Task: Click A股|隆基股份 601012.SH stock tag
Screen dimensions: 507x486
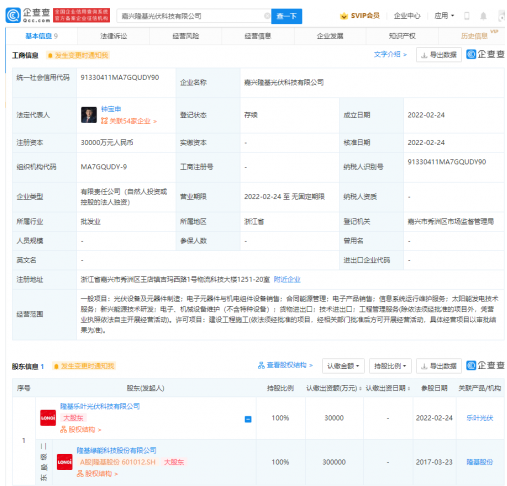Action: tap(117, 462)
